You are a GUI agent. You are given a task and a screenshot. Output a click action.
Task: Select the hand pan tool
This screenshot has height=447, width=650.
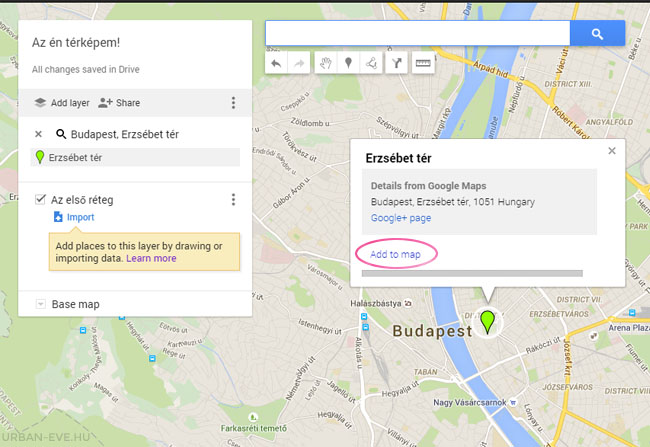coord(326,63)
